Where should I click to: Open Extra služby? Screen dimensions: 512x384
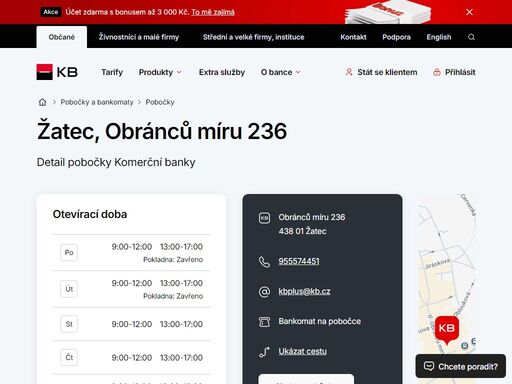(x=222, y=72)
